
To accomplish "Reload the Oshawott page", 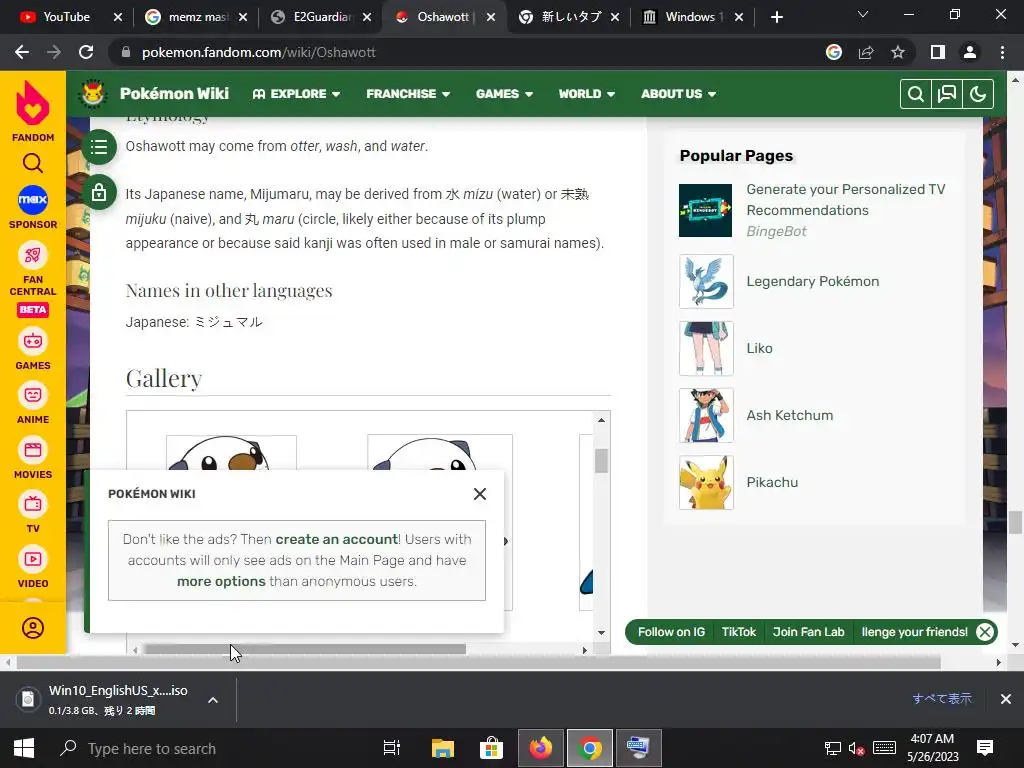I will pos(86,52).
